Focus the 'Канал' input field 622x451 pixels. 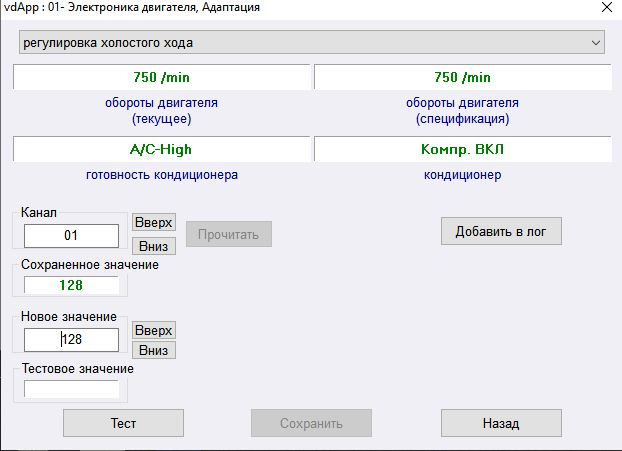click(71, 235)
